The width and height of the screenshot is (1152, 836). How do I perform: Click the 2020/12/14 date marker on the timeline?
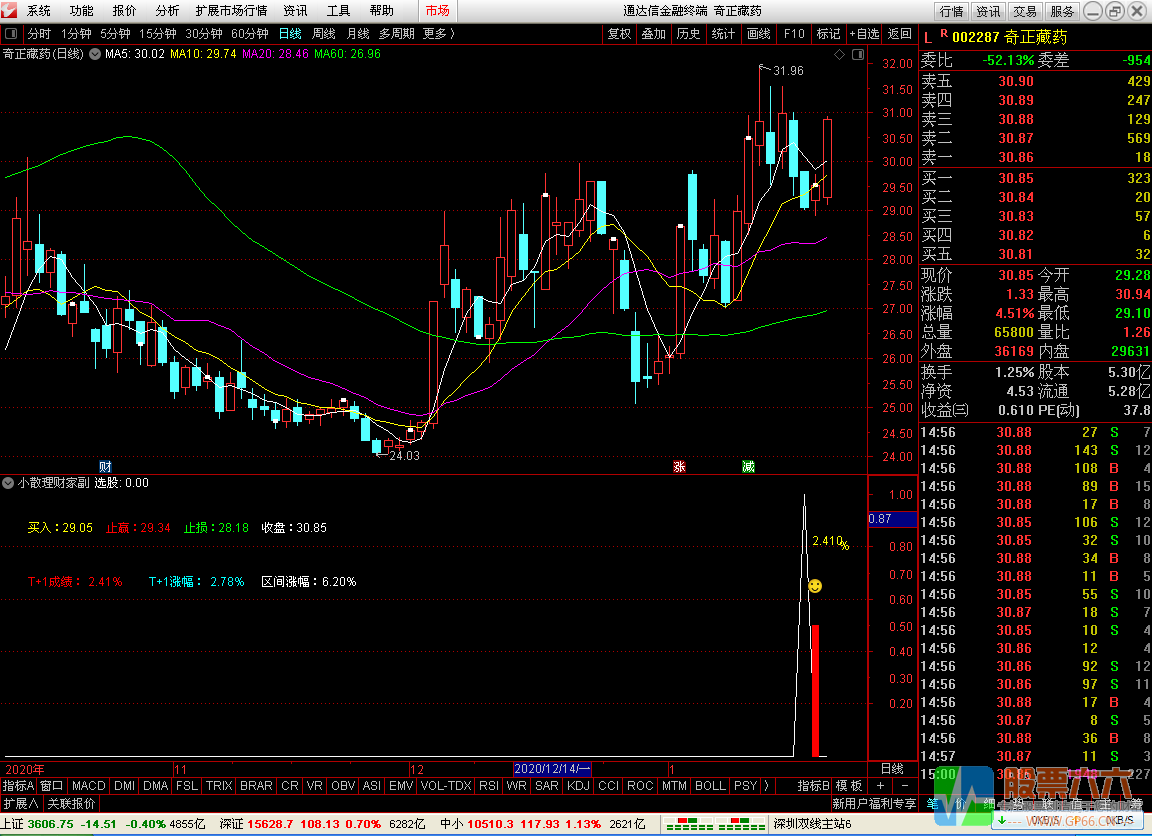[x=552, y=769]
